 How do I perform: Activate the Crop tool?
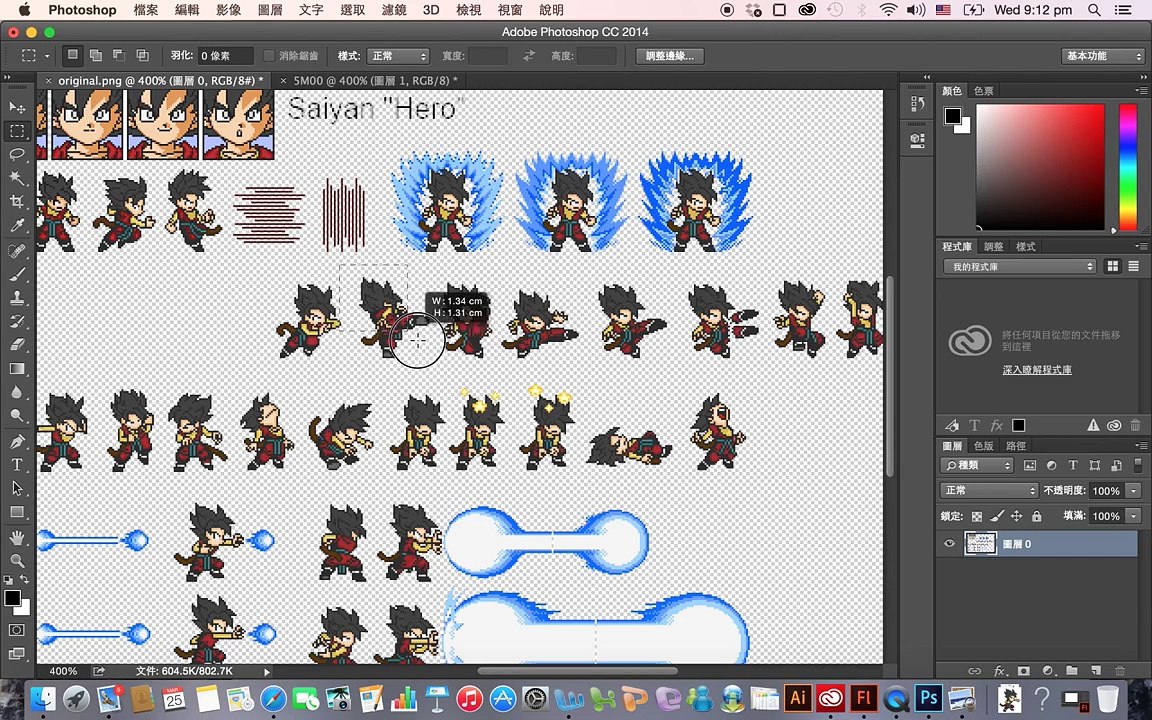pyautogui.click(x=17, y=202)
